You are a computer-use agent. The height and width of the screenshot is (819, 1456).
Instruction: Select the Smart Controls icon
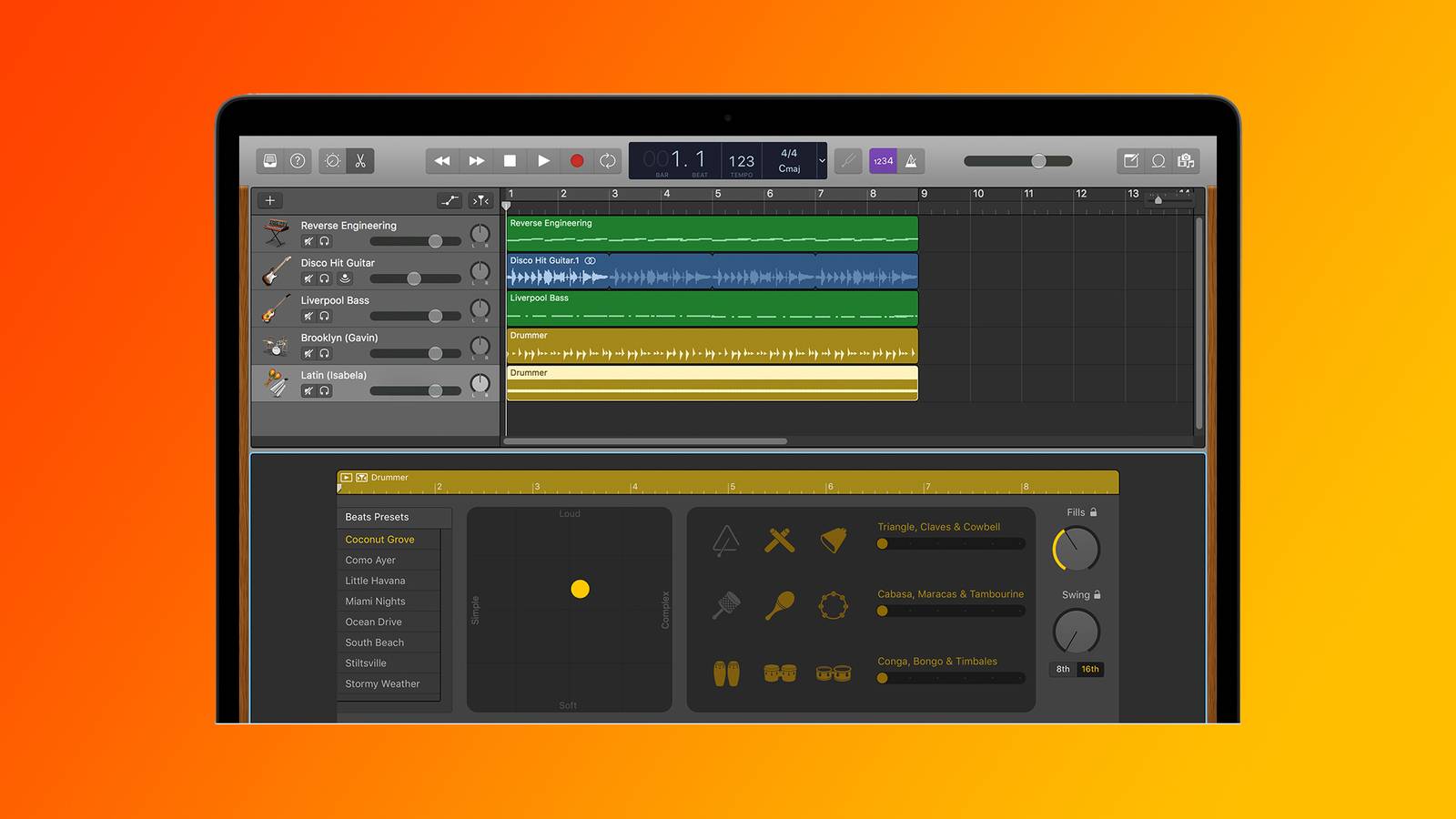334,161
